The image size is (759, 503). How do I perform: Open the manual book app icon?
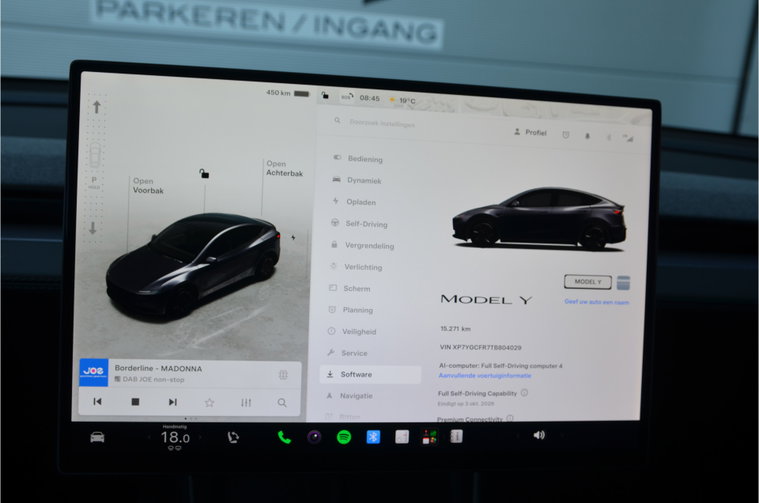(456, 436)
